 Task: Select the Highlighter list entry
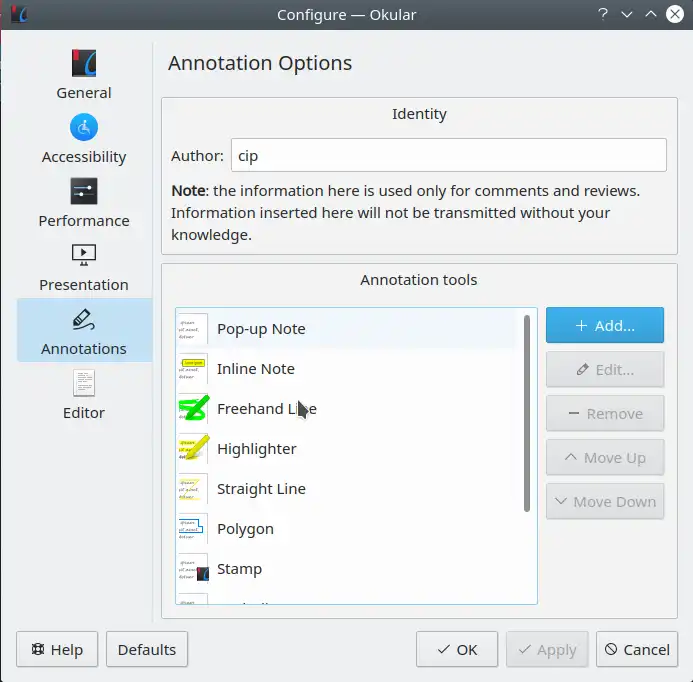pos(346,449)
